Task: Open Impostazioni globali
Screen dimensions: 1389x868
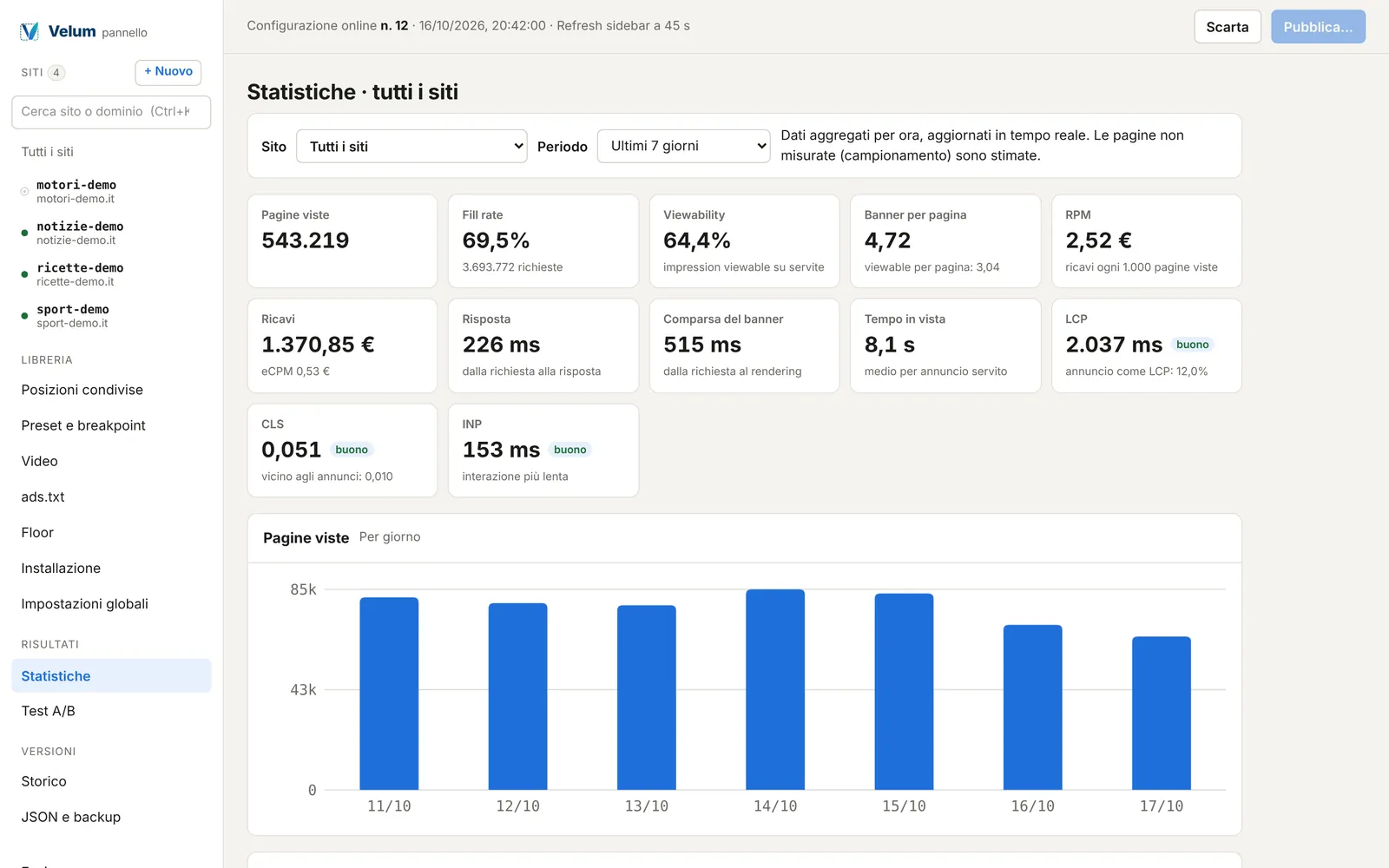Action: 111,603
